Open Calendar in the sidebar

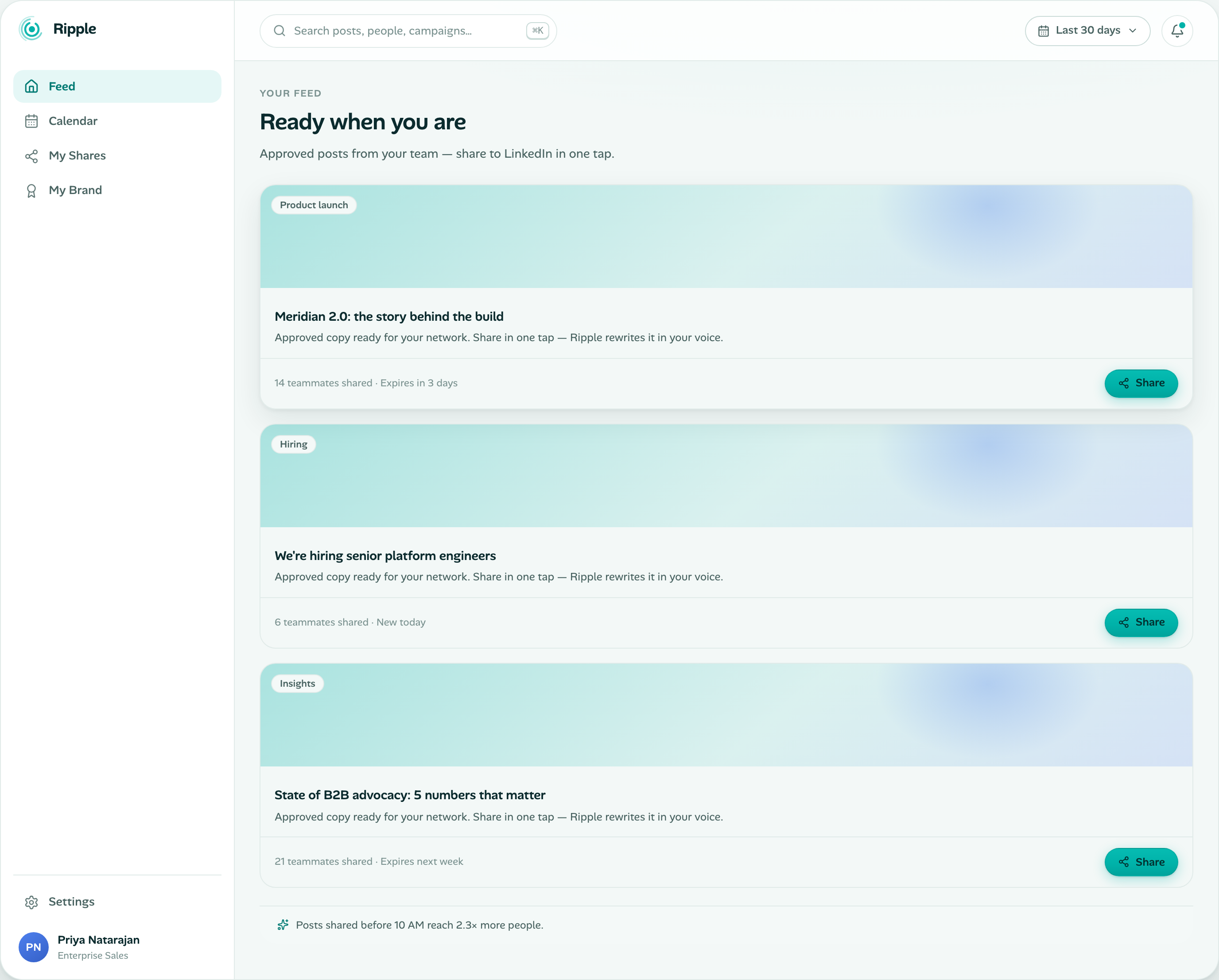pos(117,121)
